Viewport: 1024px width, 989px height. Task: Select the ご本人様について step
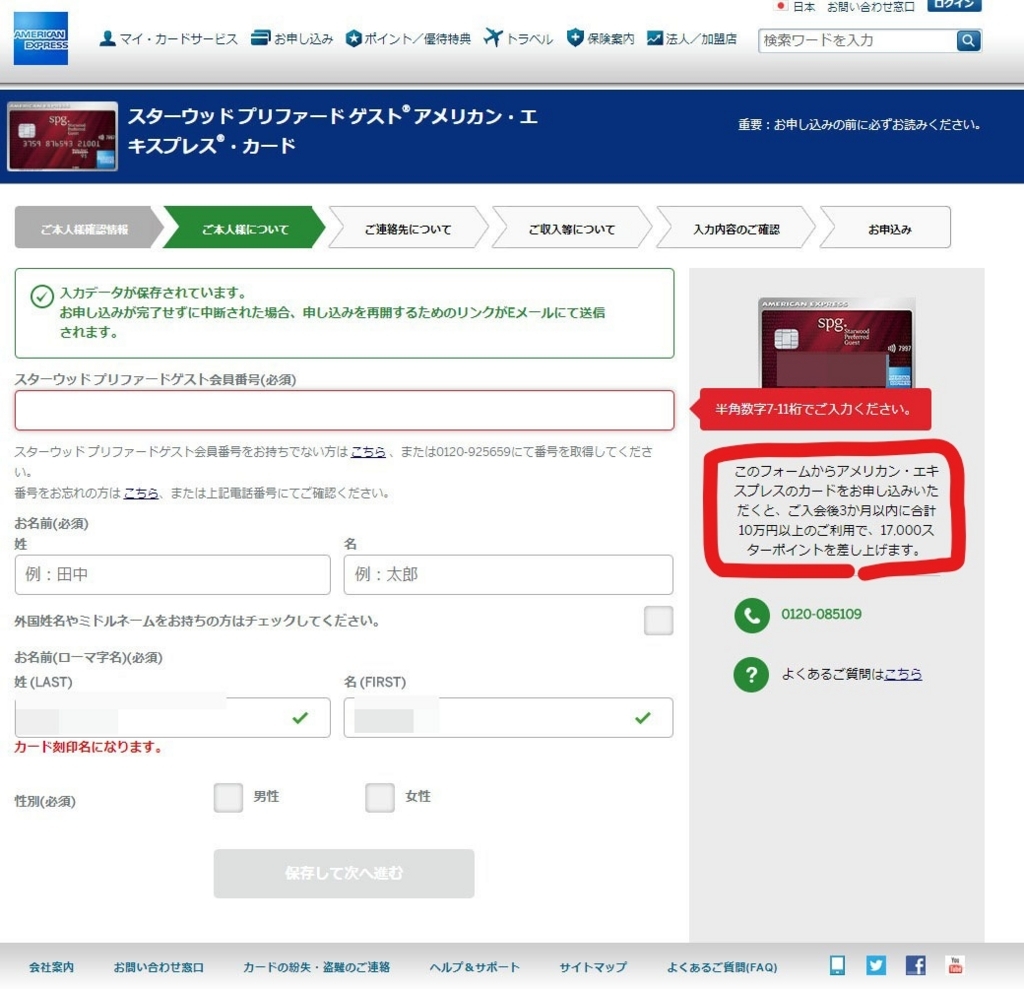tap(244, 229)
